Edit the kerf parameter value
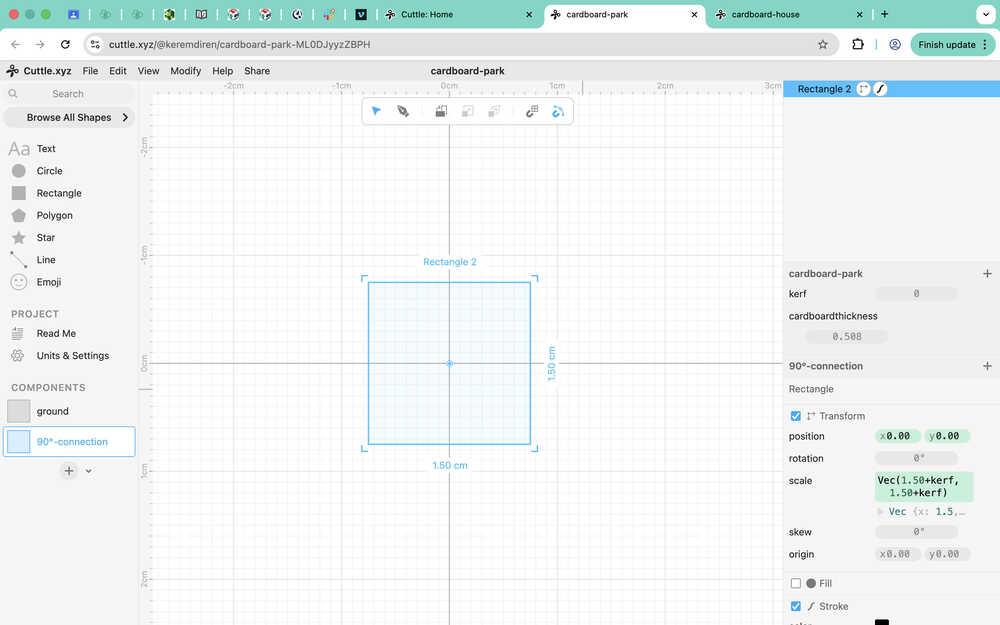Screen dimensions: 1000x625 click(x=916, y=294)
